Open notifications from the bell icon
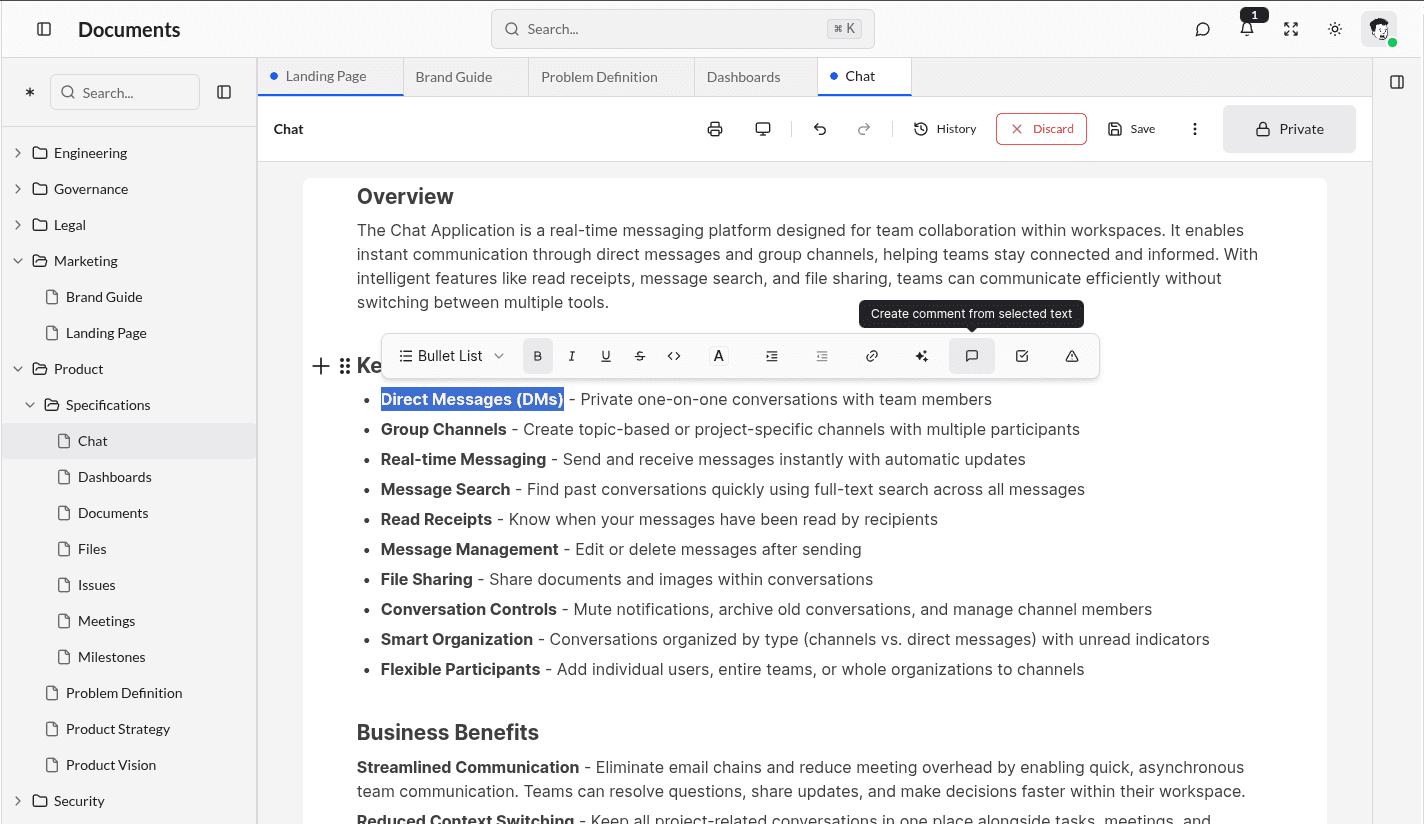Viewport: 1424px width, 824px height. tap(1246, 29)
